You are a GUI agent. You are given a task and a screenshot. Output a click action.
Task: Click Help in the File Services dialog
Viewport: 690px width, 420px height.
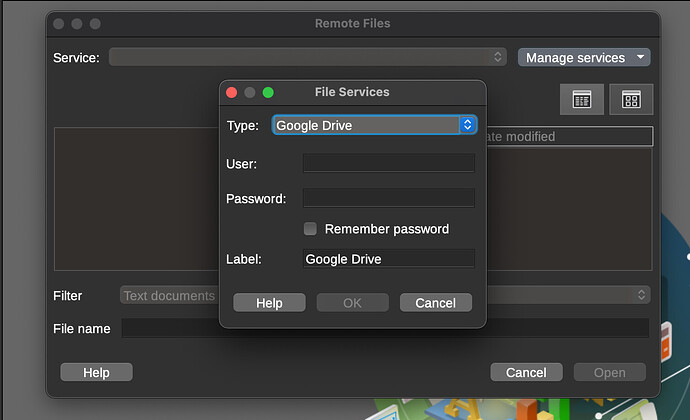(269, 303)
